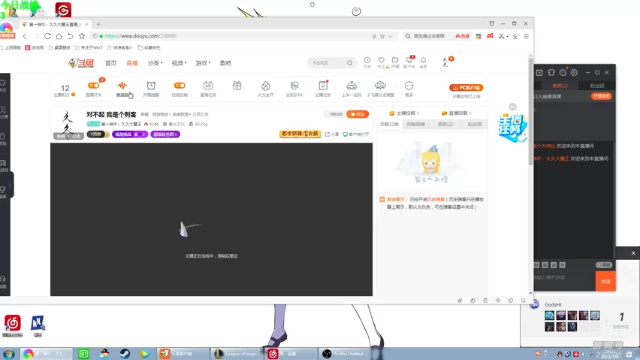The image size is (640, 360).
Task: Open the gift box tool icon
Action: click(x=237, y=86)
